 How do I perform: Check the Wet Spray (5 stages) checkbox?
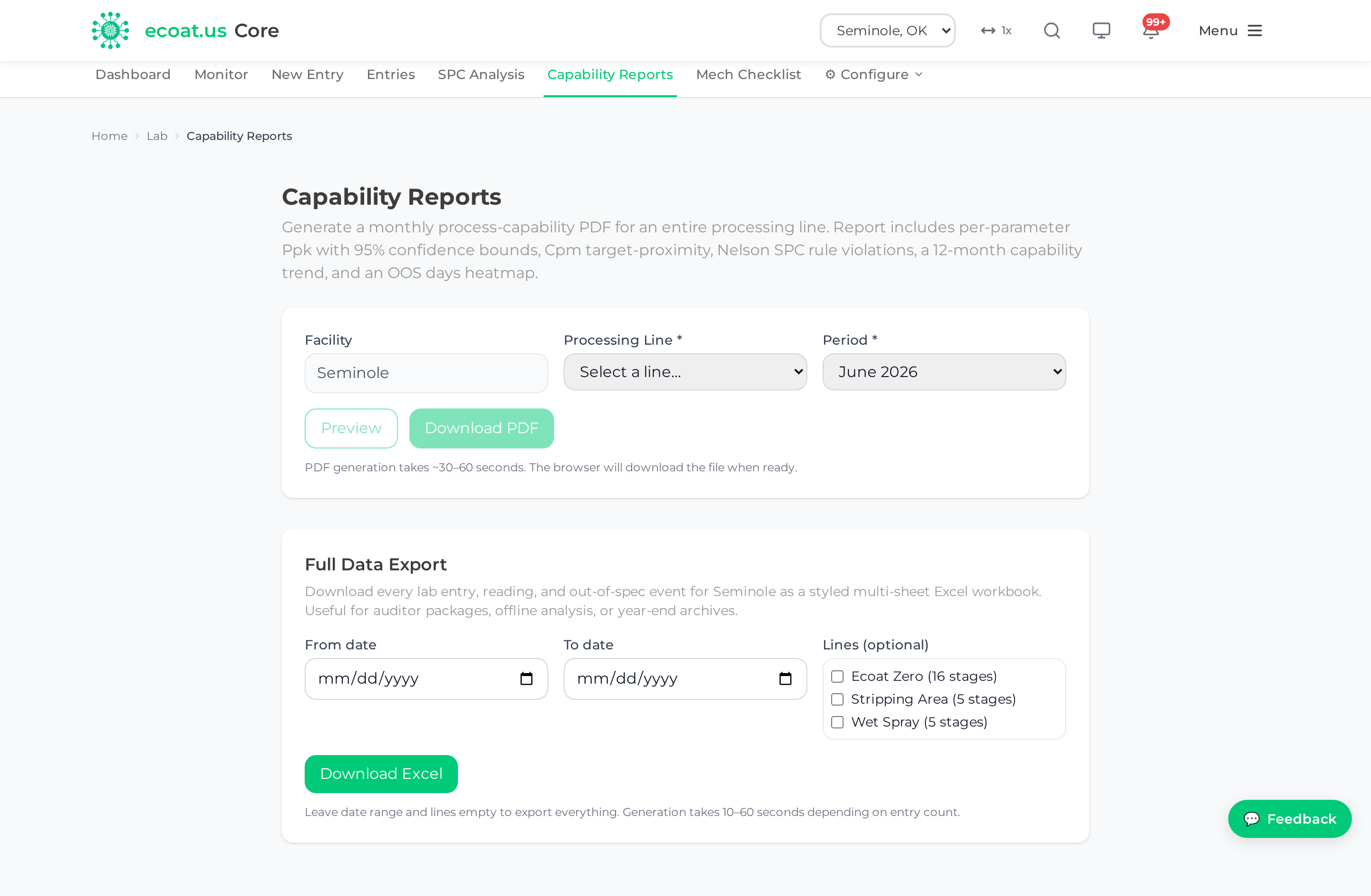[x=837, y=722]
